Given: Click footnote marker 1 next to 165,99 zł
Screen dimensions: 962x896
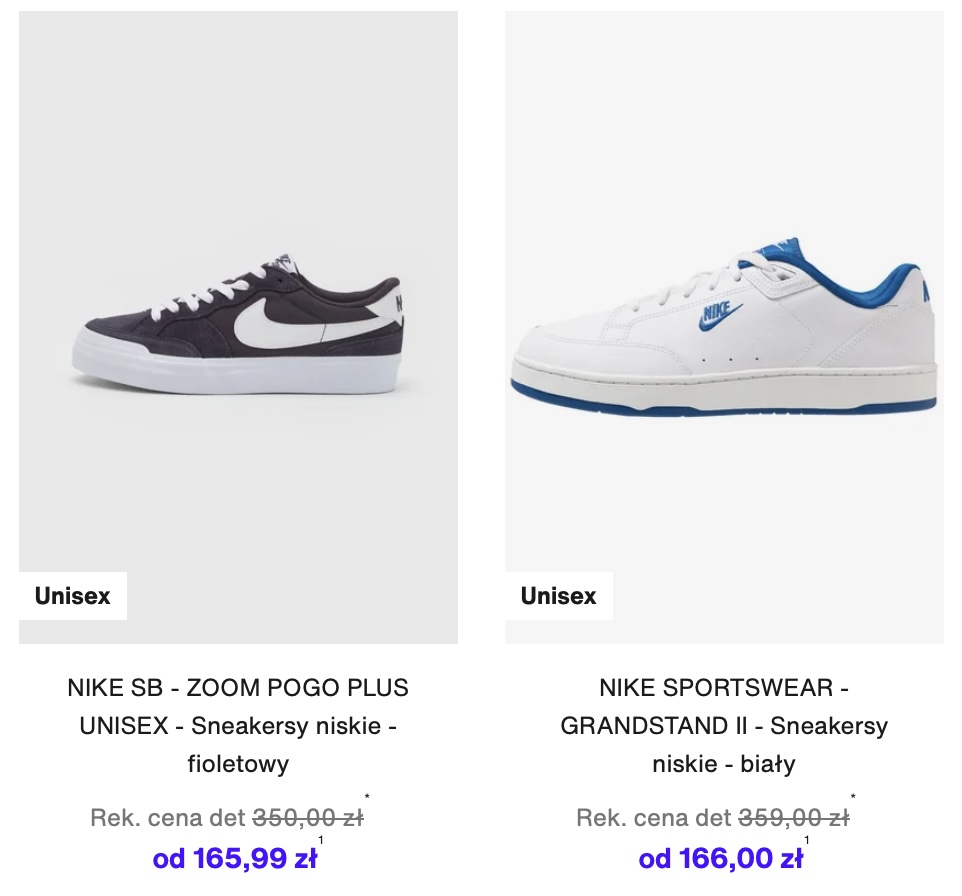Looking at the screenshot, I should click(x=320, y=840).
